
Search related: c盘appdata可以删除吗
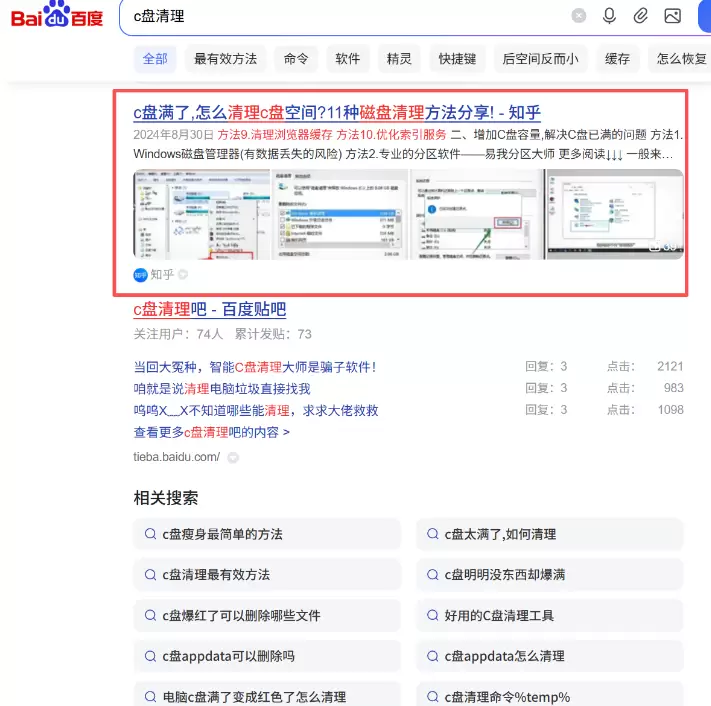pos(268,656)
